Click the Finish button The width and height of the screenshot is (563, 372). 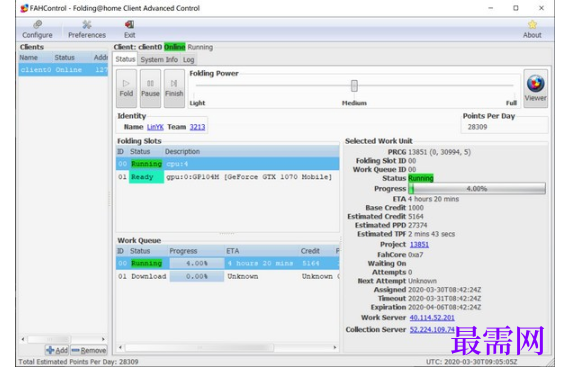tap(174, 88)
